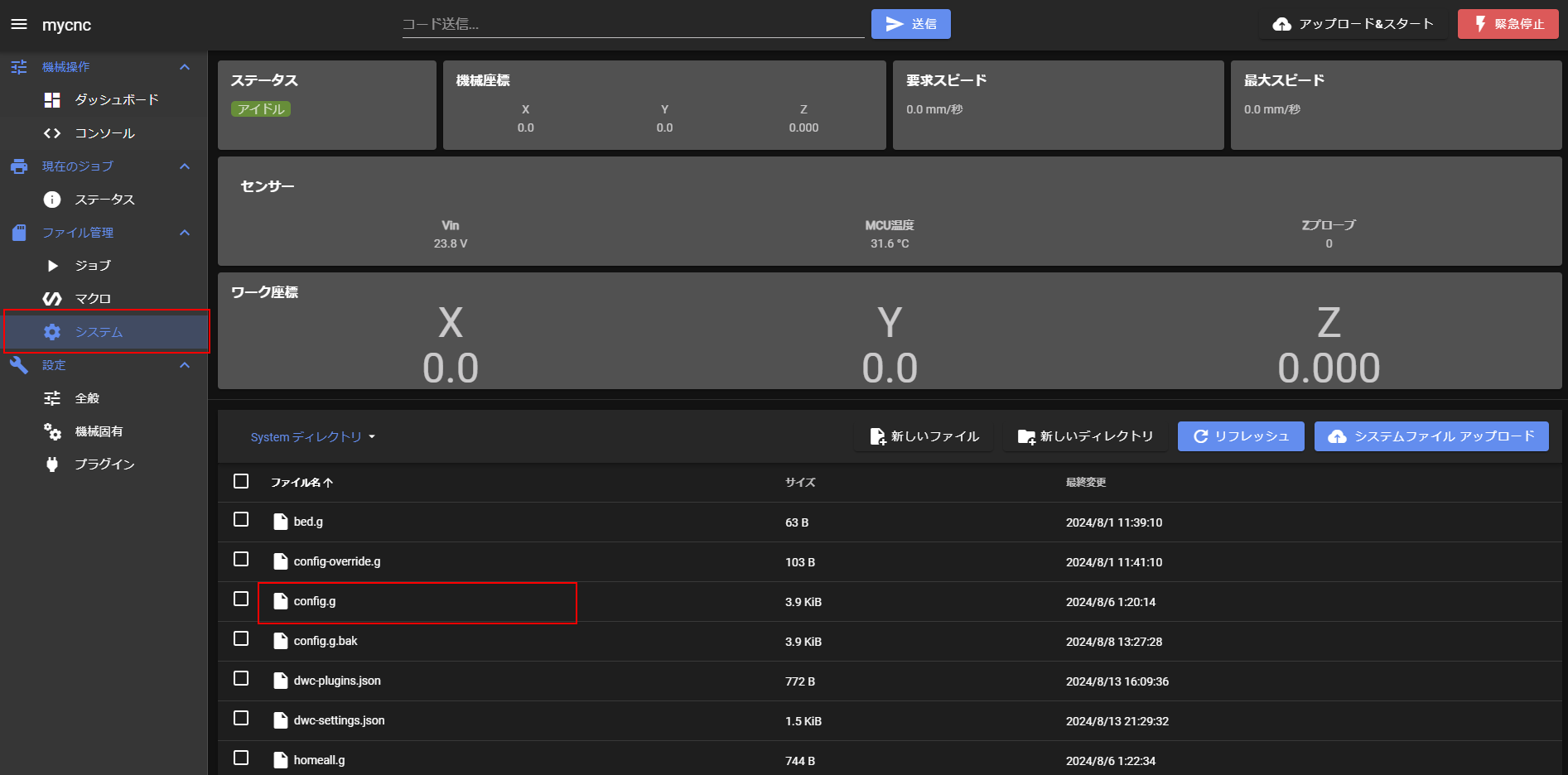Collapse the ファイル管理 section chevron
The height and width of the screenshot is (775, 1568).
[185, 233]
